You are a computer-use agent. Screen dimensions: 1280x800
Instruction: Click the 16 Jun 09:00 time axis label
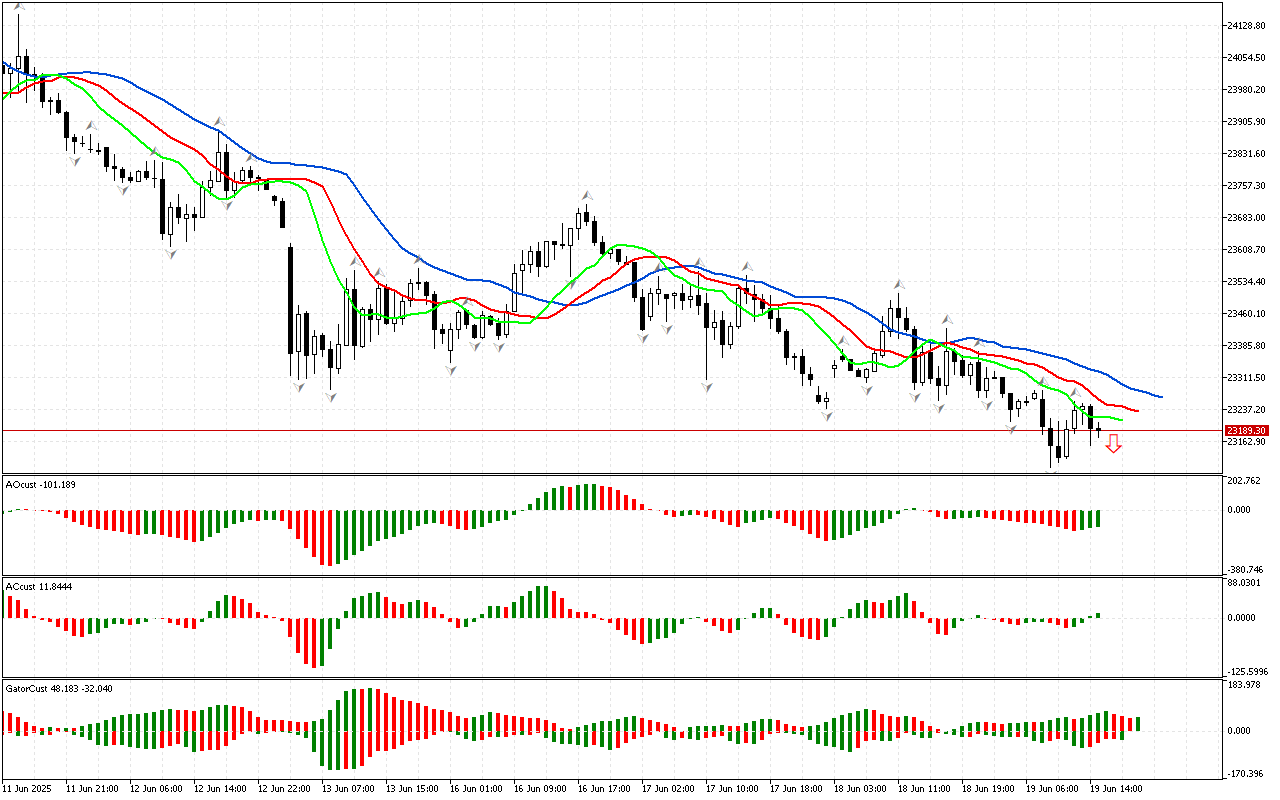coord(539,788)
